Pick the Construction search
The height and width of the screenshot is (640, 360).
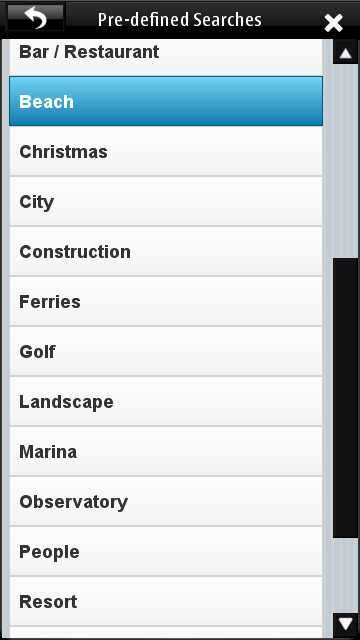pos(166,251)
